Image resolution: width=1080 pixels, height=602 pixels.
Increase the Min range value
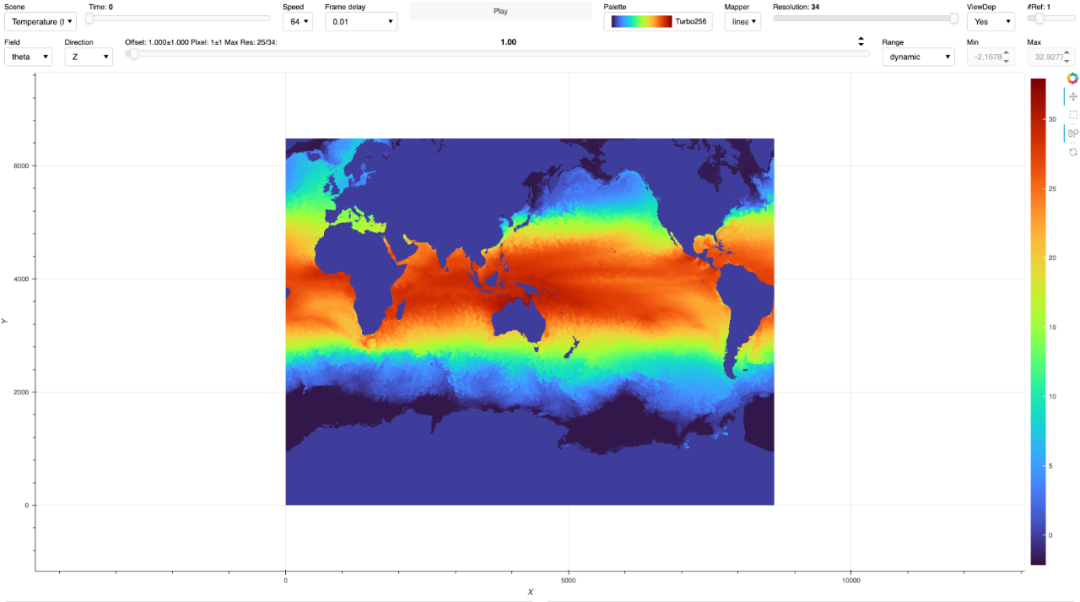tap(1008, 54)
